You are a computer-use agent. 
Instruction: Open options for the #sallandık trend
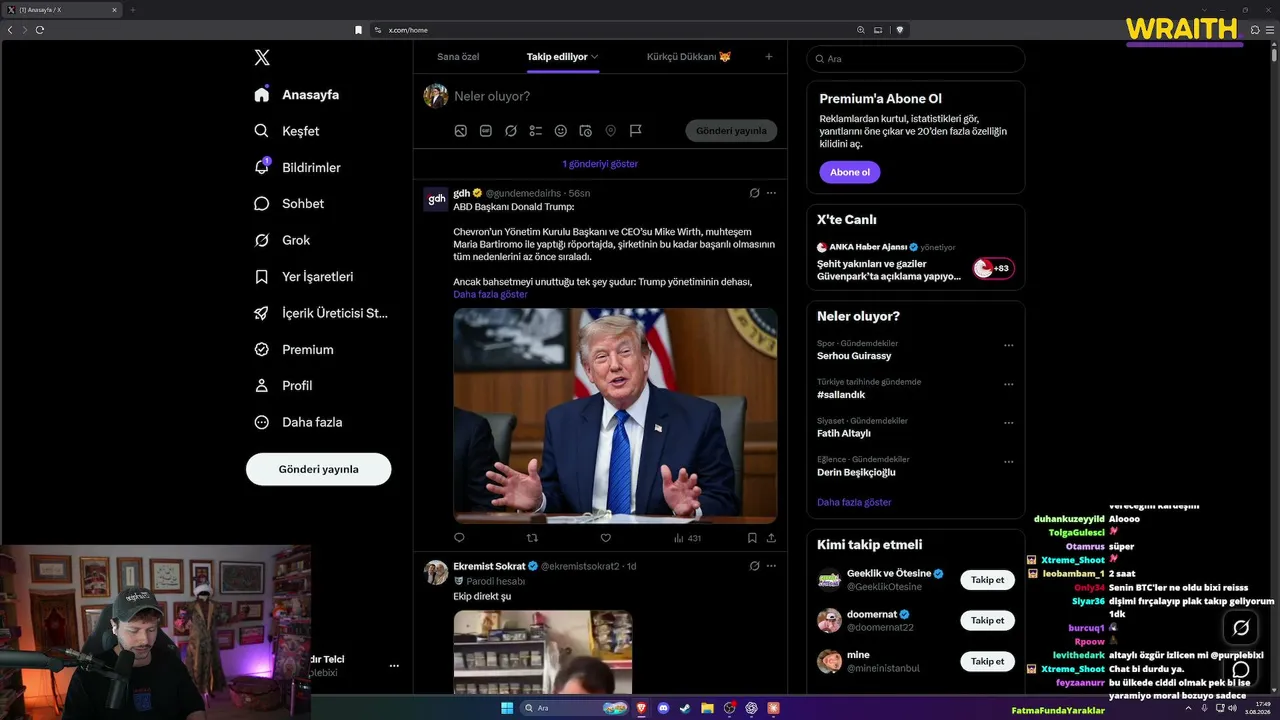point(1008,384)
